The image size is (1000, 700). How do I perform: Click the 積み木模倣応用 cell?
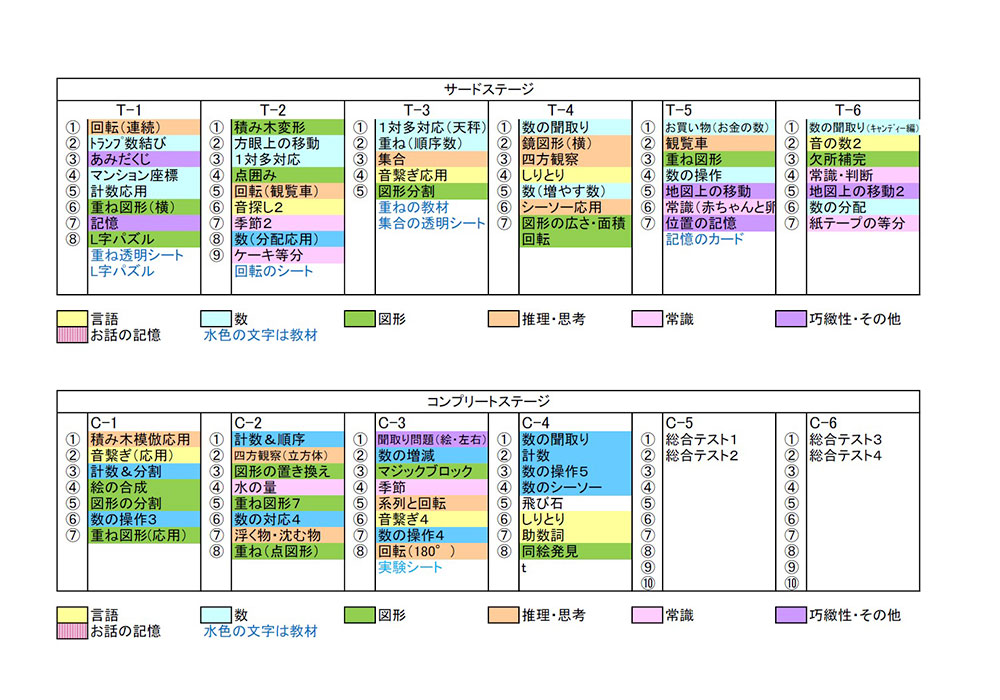pos(144,439)
